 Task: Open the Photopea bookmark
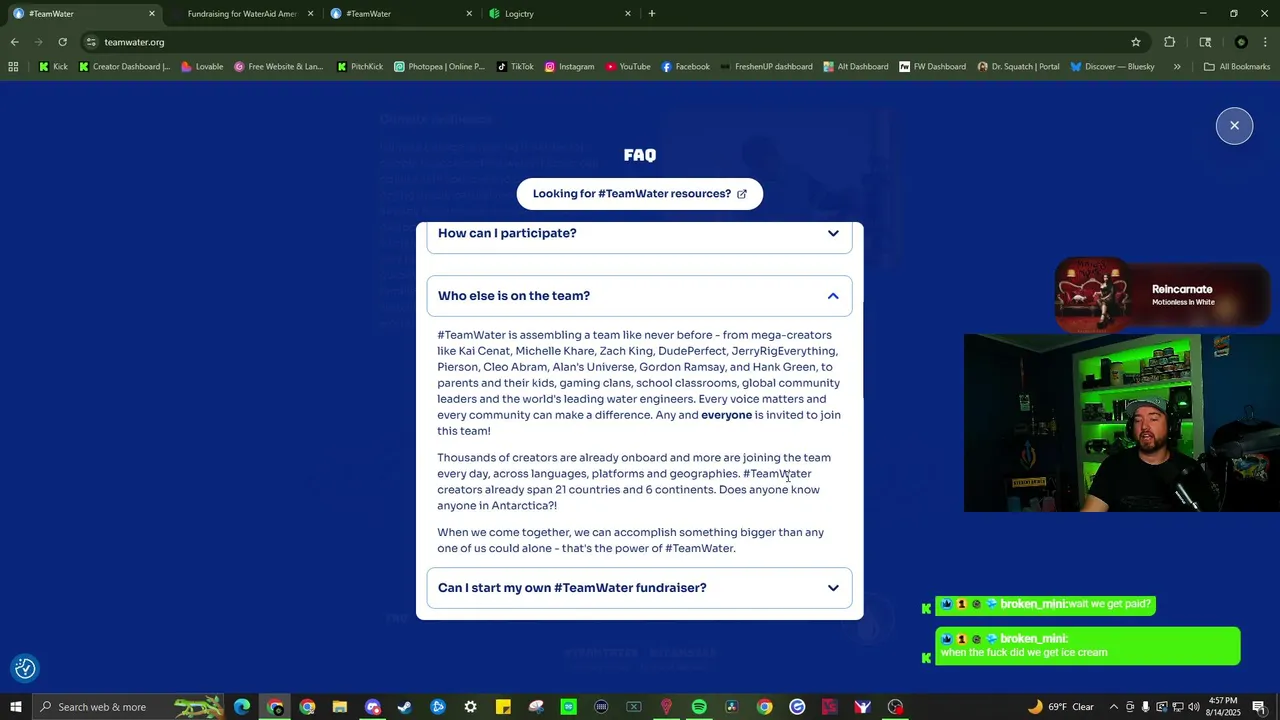tap(439, 67)
